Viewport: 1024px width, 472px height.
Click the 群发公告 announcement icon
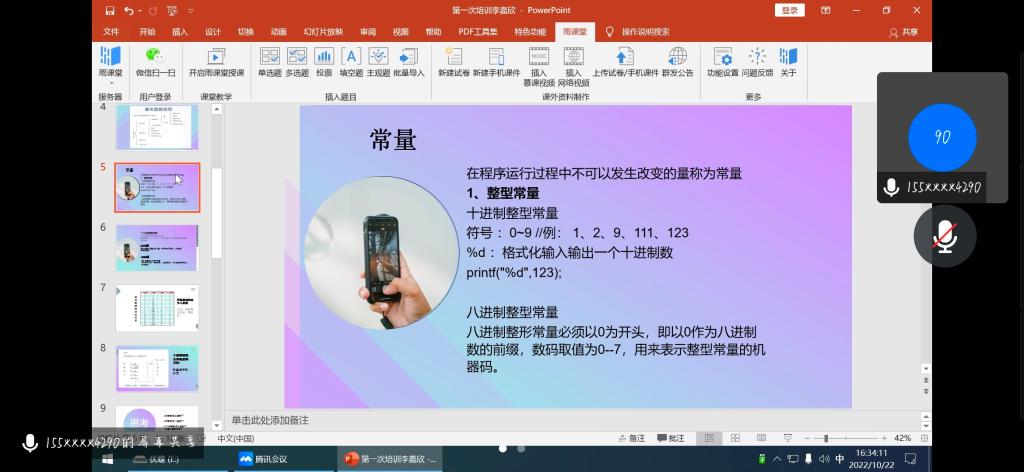pyautogui.click(x=677, y=60)
